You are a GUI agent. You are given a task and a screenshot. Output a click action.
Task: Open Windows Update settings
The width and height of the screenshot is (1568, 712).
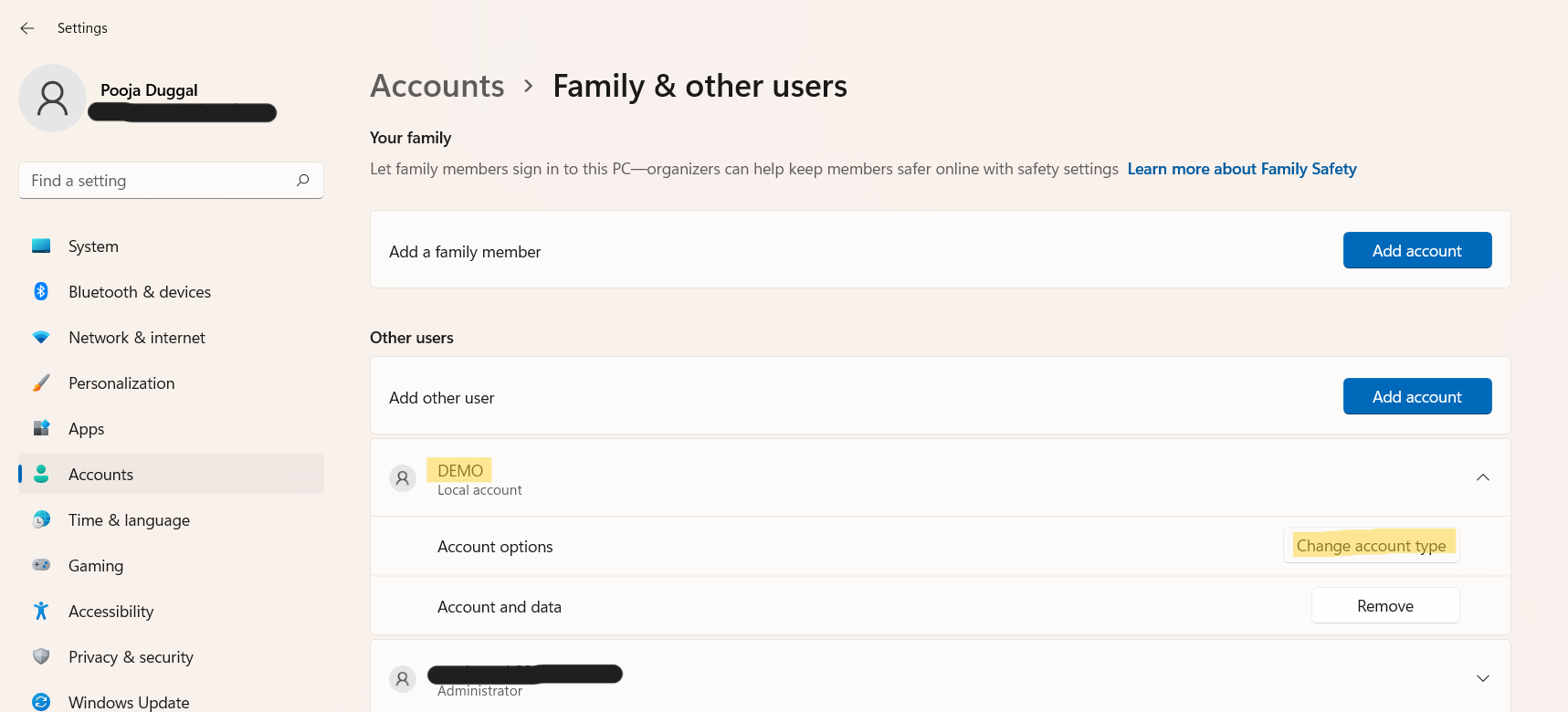(x=129, y=702)
